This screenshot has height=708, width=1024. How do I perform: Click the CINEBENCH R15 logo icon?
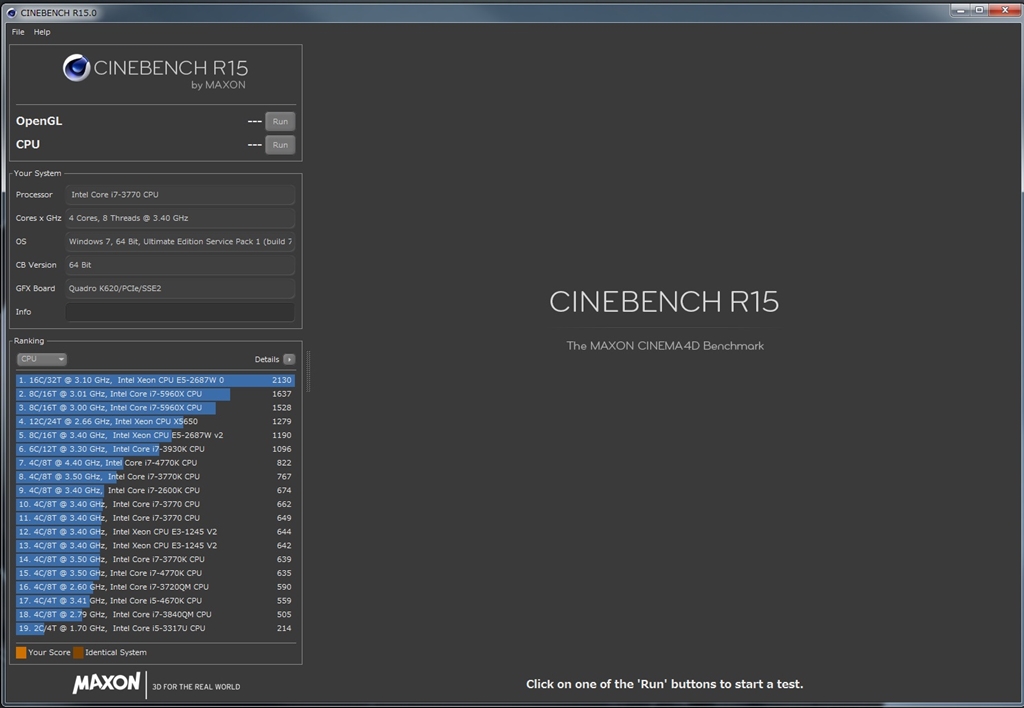coord(78,69)
